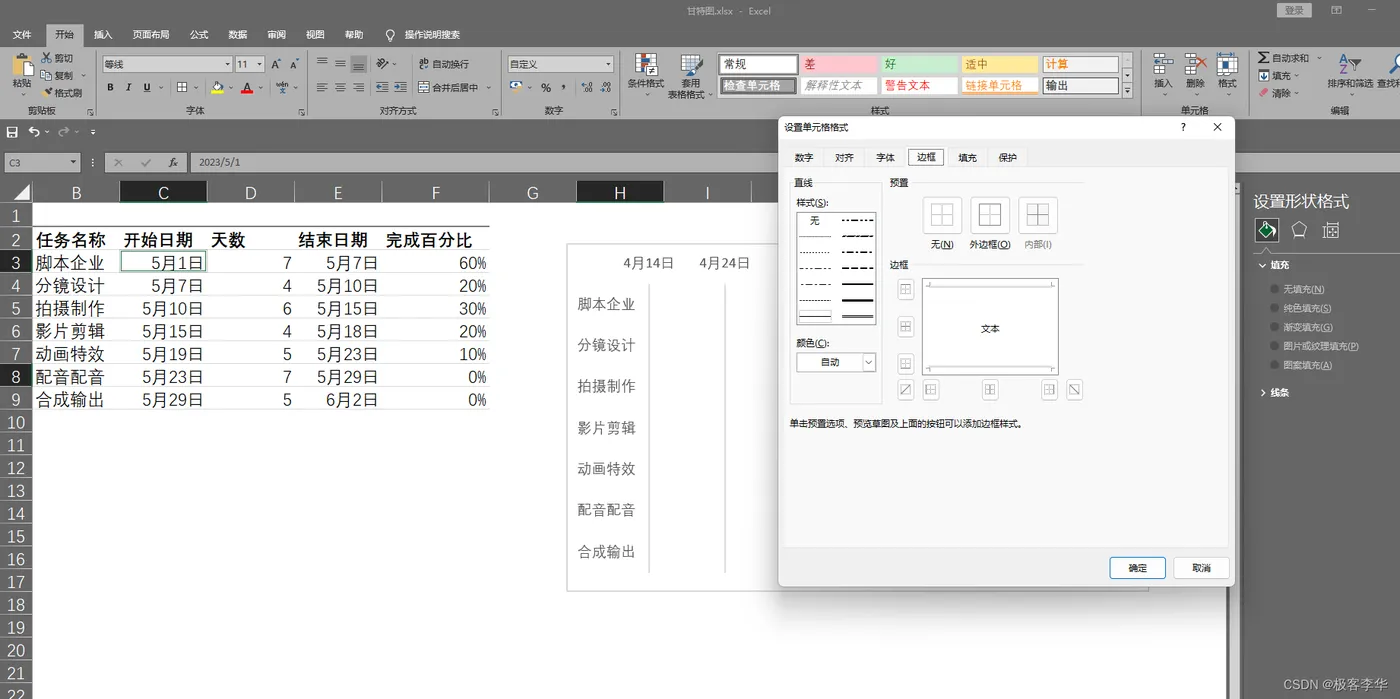Click the Effects pentagon icon
This screenshot has height=699, width=1400.
(1299, 230)
